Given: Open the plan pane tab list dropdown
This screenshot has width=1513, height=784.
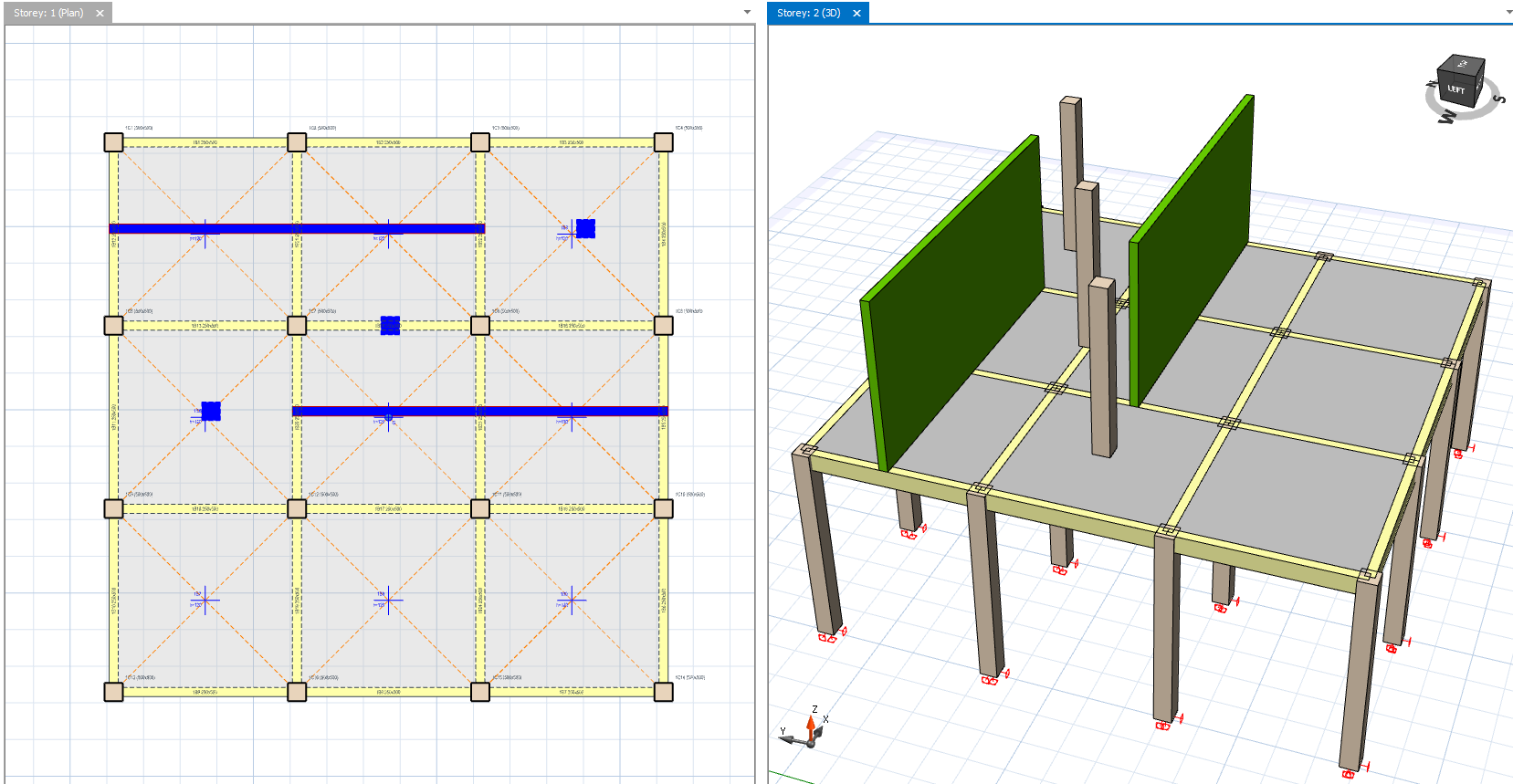Looking at the screenshot, I should pos(747,13).
